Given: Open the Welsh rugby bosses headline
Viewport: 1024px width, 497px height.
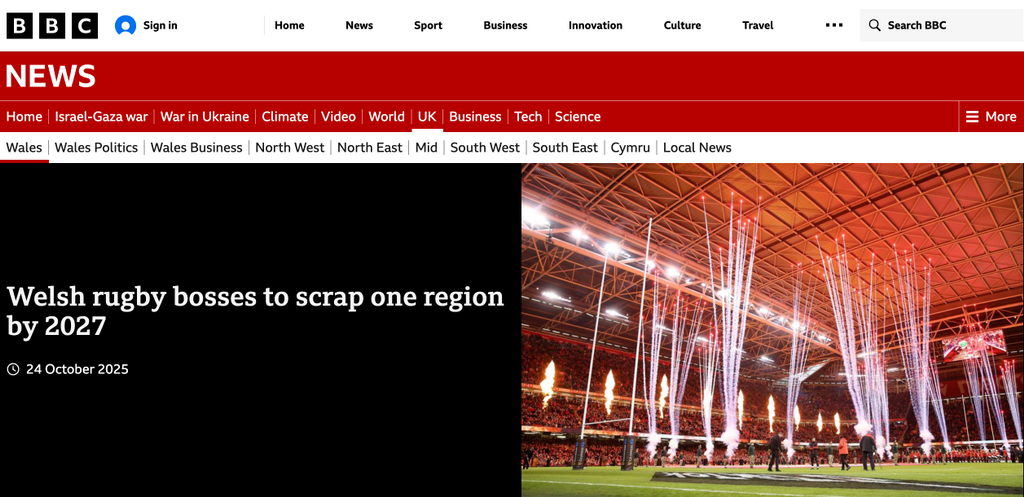Looking at the screenshot, I should pyautogui.click(x=255, y=311).
